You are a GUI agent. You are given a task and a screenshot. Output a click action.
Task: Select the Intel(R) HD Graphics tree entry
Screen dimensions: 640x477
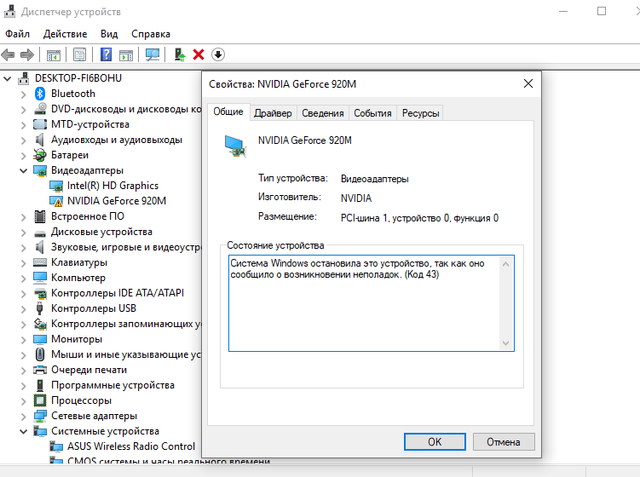[113, 186]
